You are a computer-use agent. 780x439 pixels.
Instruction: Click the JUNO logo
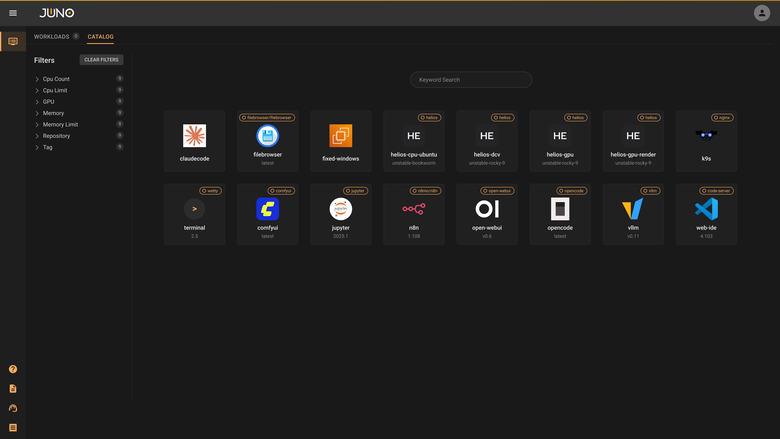tap(57, 13)
